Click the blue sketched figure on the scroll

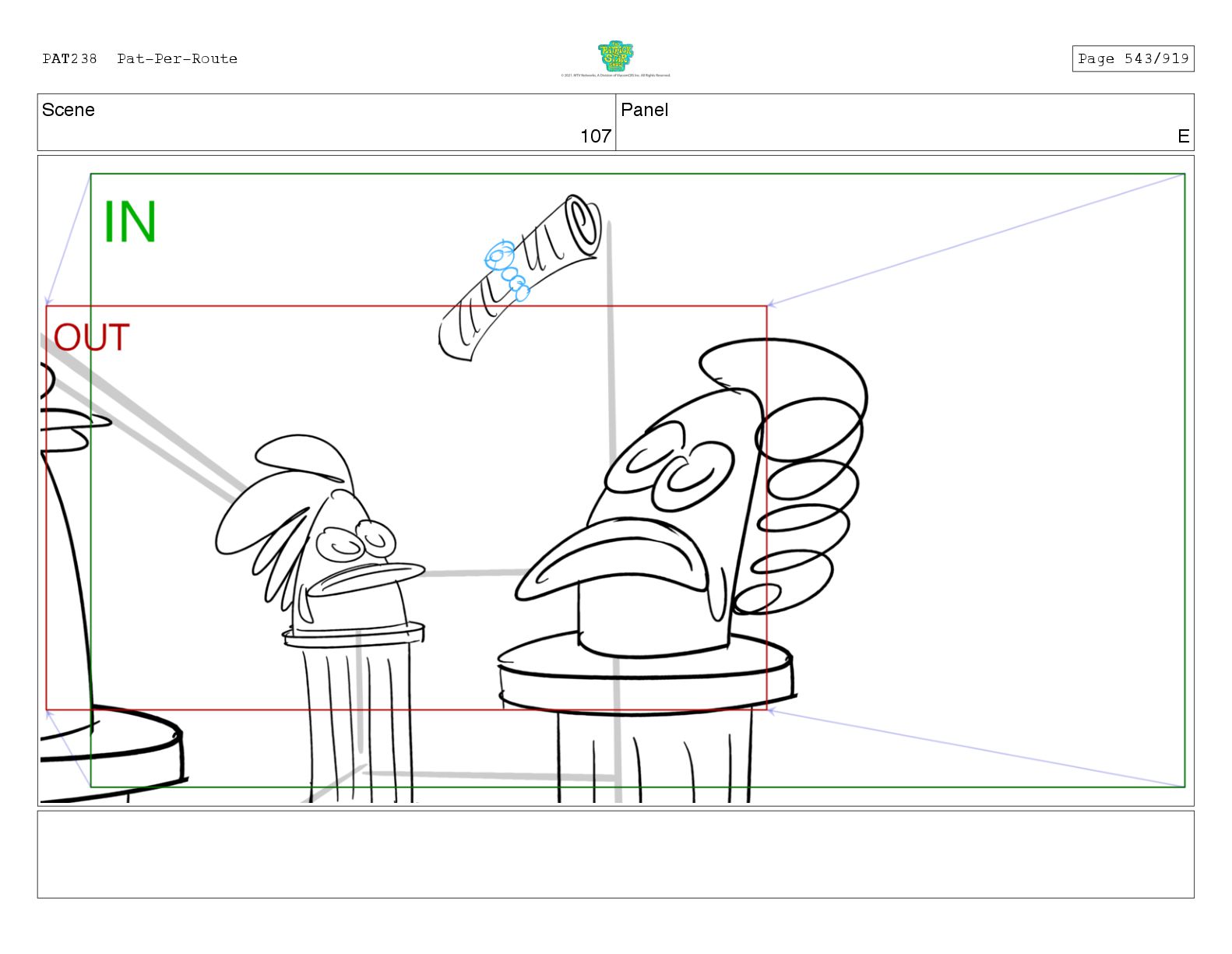506,270
